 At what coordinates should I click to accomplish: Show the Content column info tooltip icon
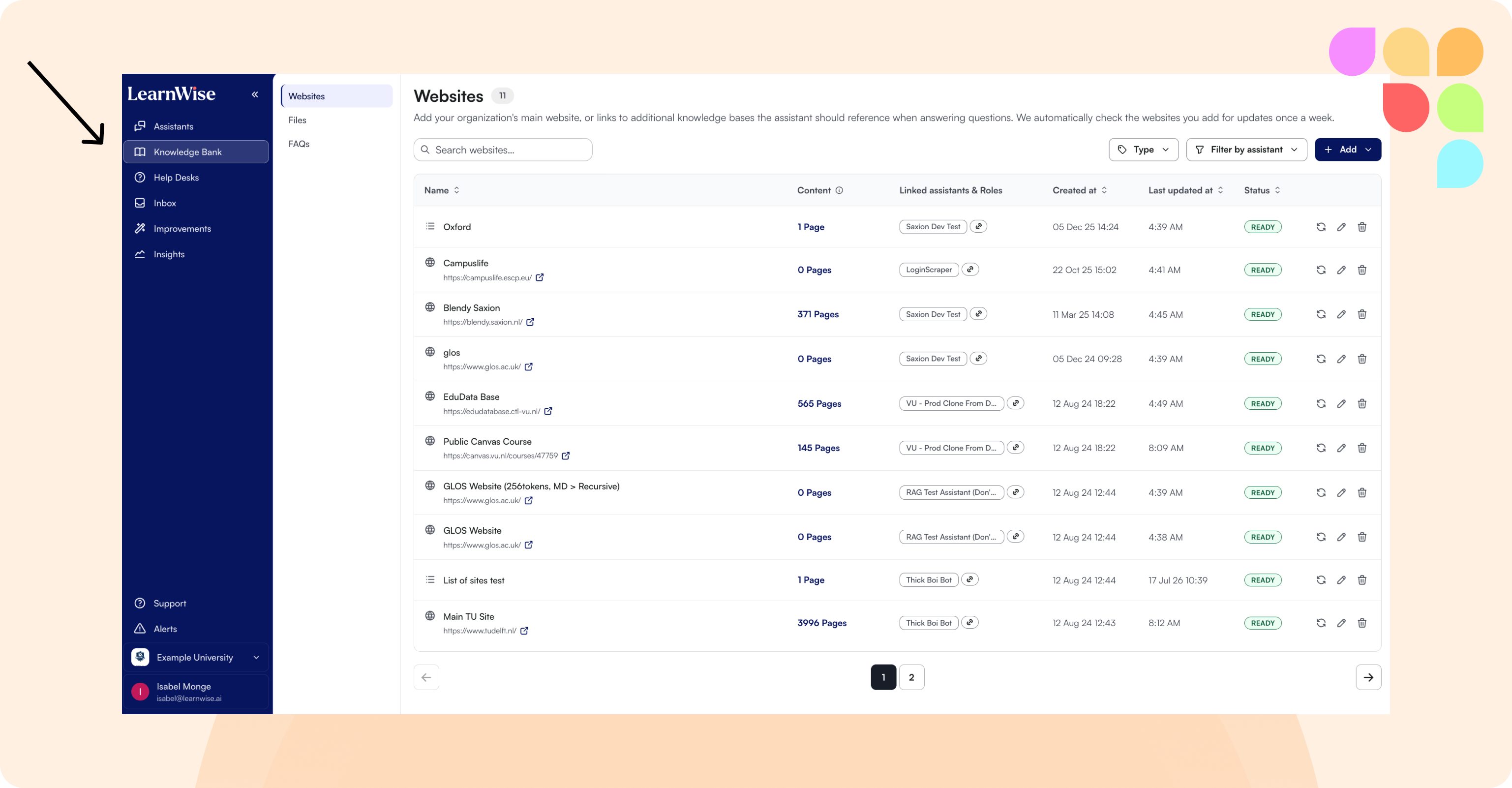point(839,190)
